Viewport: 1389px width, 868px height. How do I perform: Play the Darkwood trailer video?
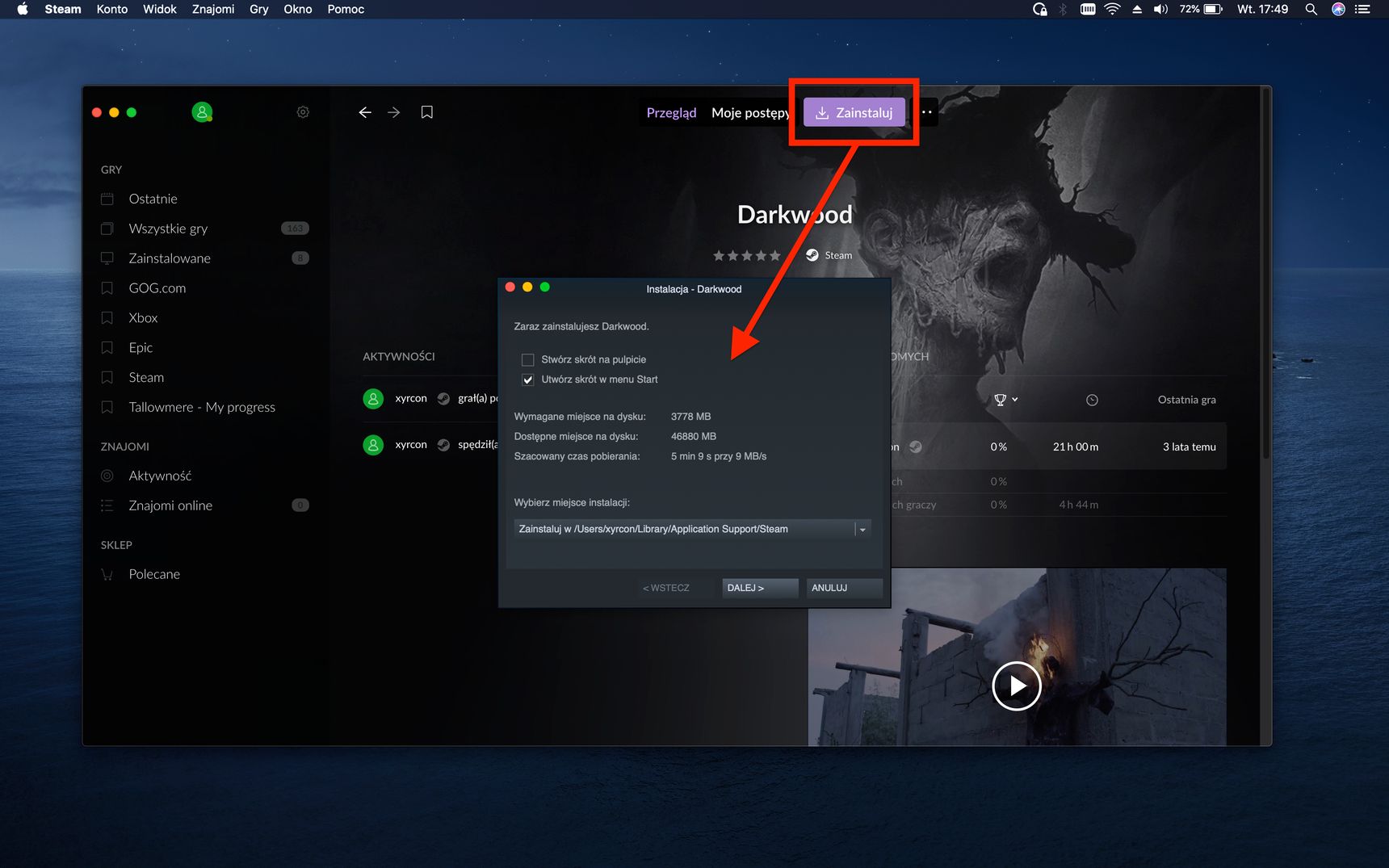[1016, 686]
